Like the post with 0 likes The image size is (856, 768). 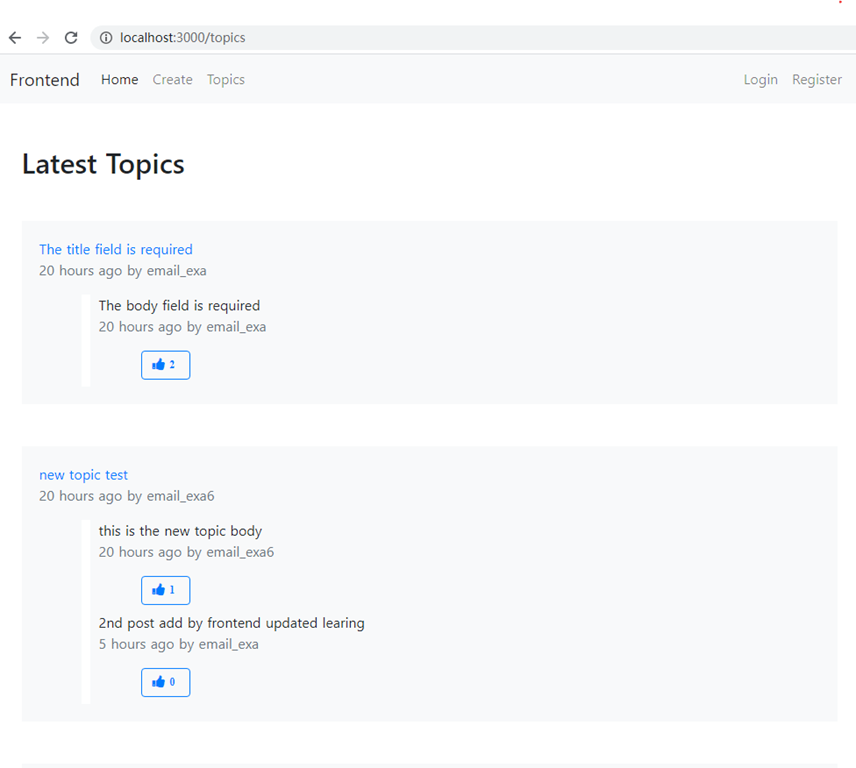click(x=165, y=682)
